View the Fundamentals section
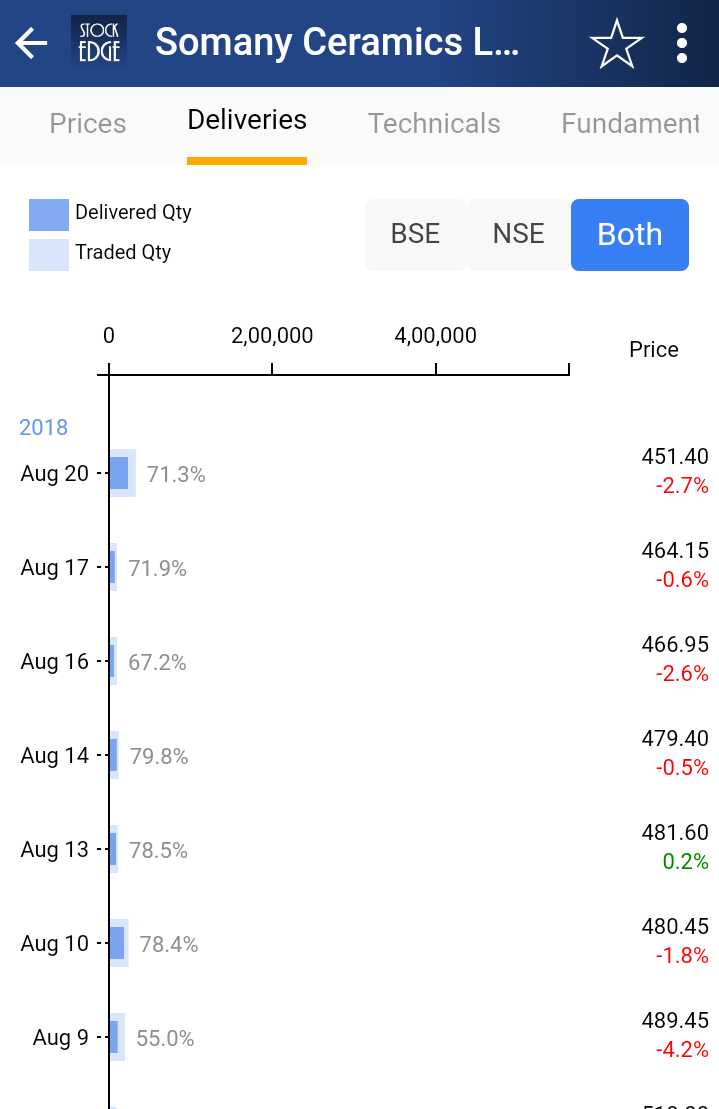 click(x=630, y=124)
